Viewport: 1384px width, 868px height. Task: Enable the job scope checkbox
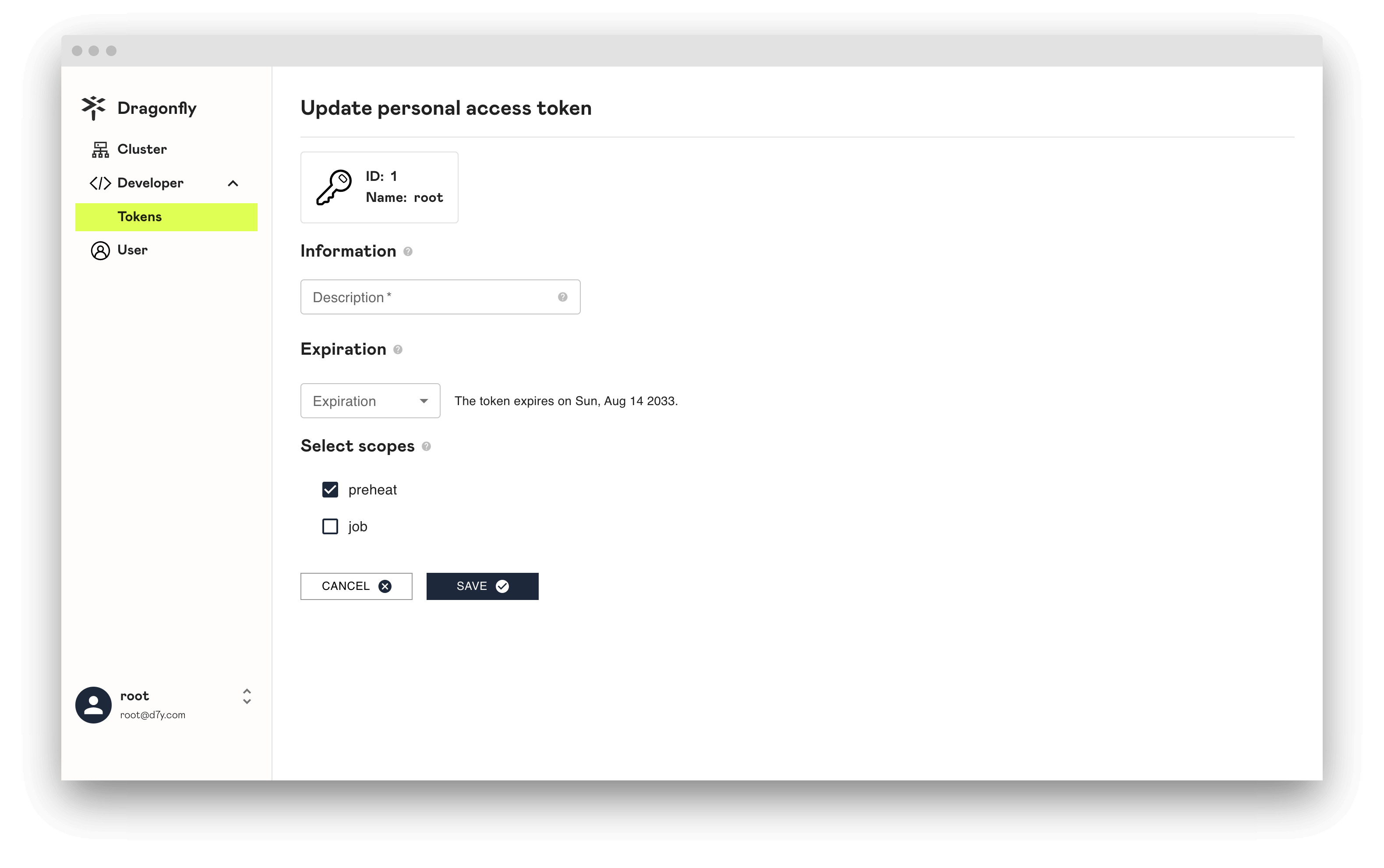pyautogui.click(x=331, y=525)
